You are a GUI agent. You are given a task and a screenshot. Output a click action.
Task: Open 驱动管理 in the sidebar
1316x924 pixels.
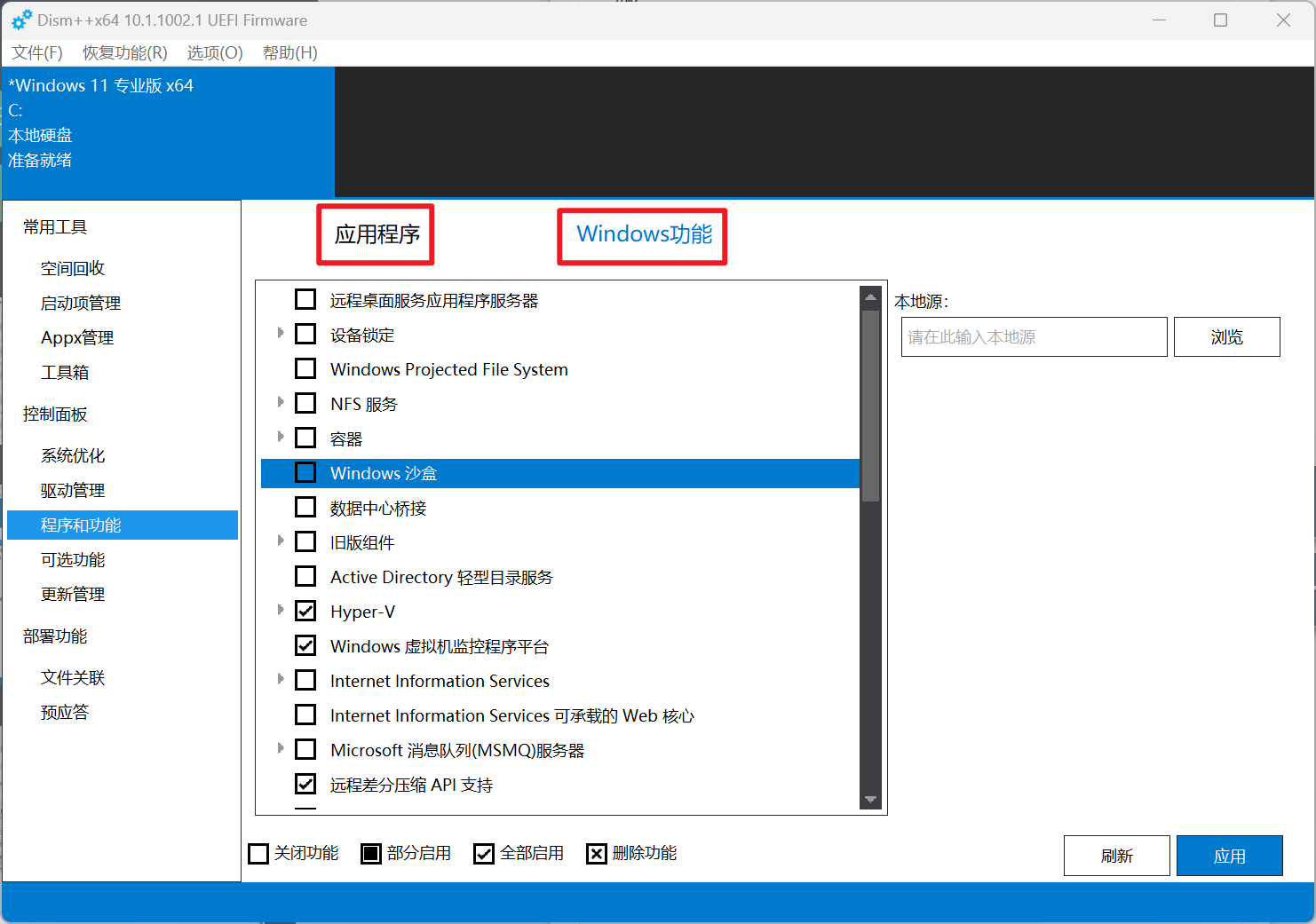point(73,490)
